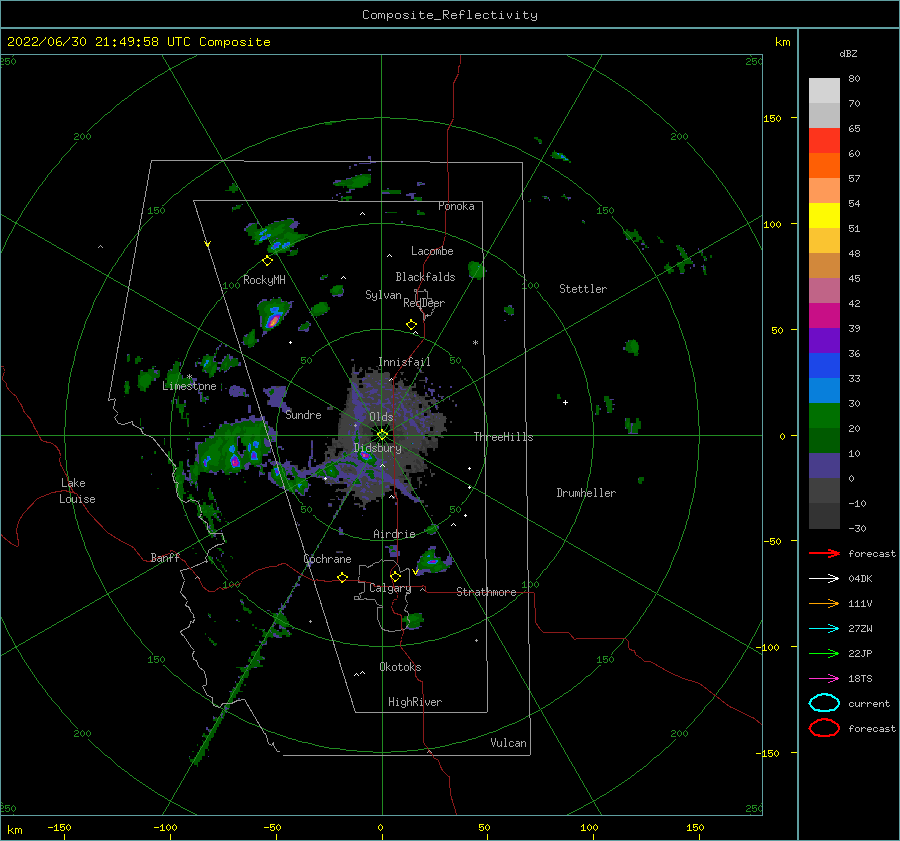Click the purple 10 dBZ color swatch

[824, 466]
